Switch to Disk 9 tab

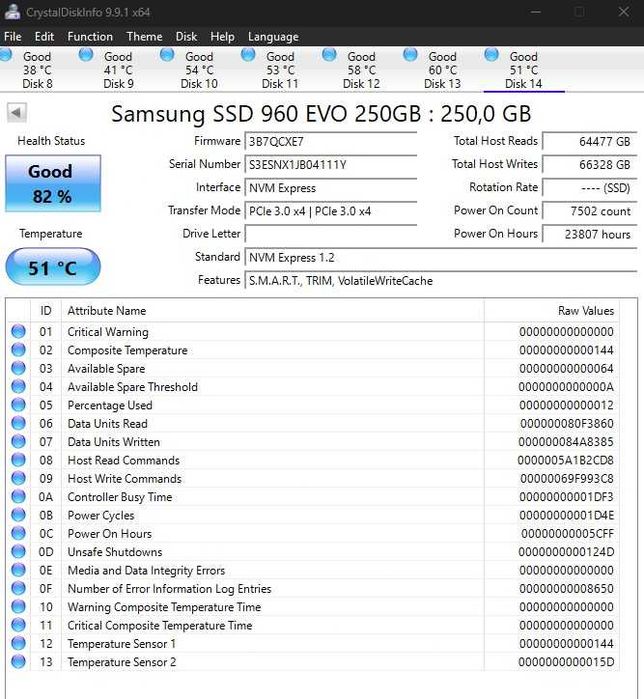[118, 70]
